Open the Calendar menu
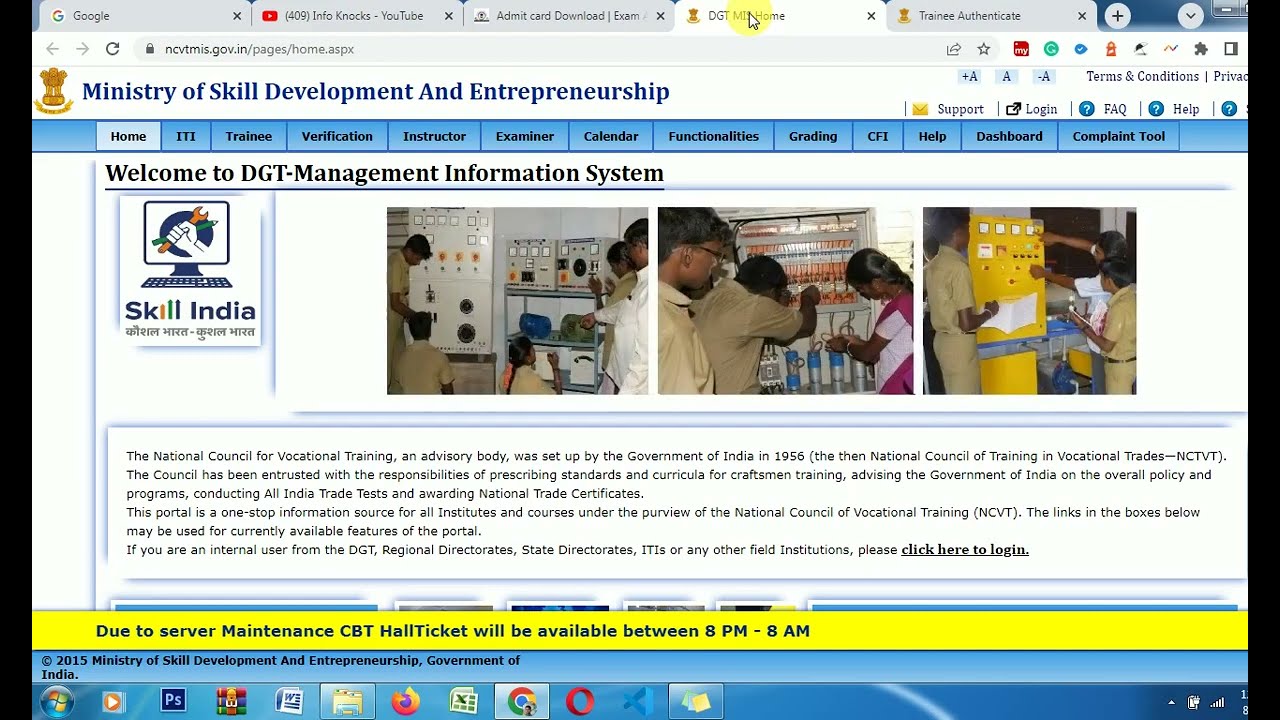The height and width of the screenshot is (720, 1280). click(611, 136)
